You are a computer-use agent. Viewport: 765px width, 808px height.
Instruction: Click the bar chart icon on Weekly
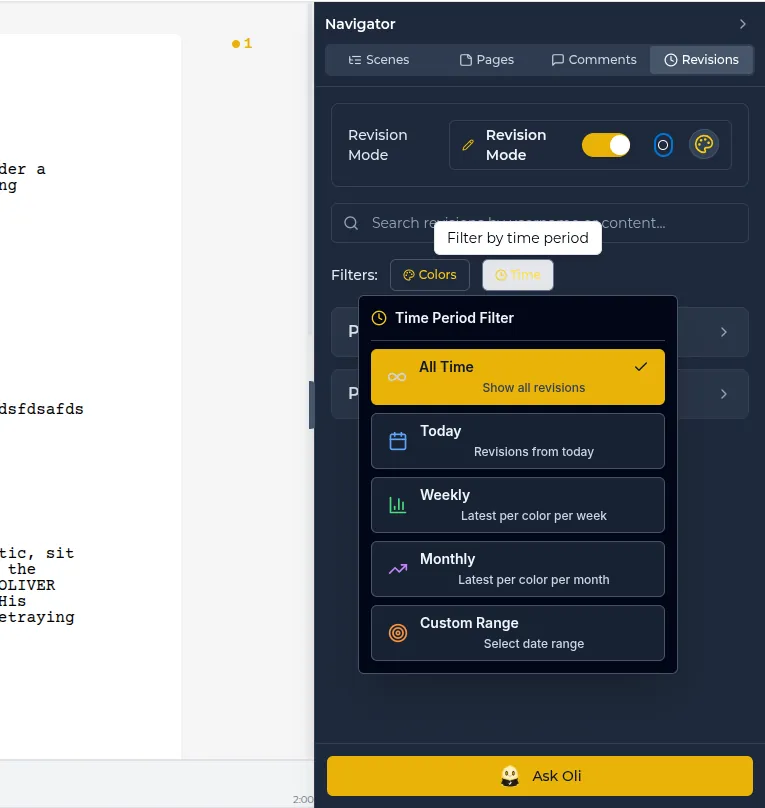(397, 505)
